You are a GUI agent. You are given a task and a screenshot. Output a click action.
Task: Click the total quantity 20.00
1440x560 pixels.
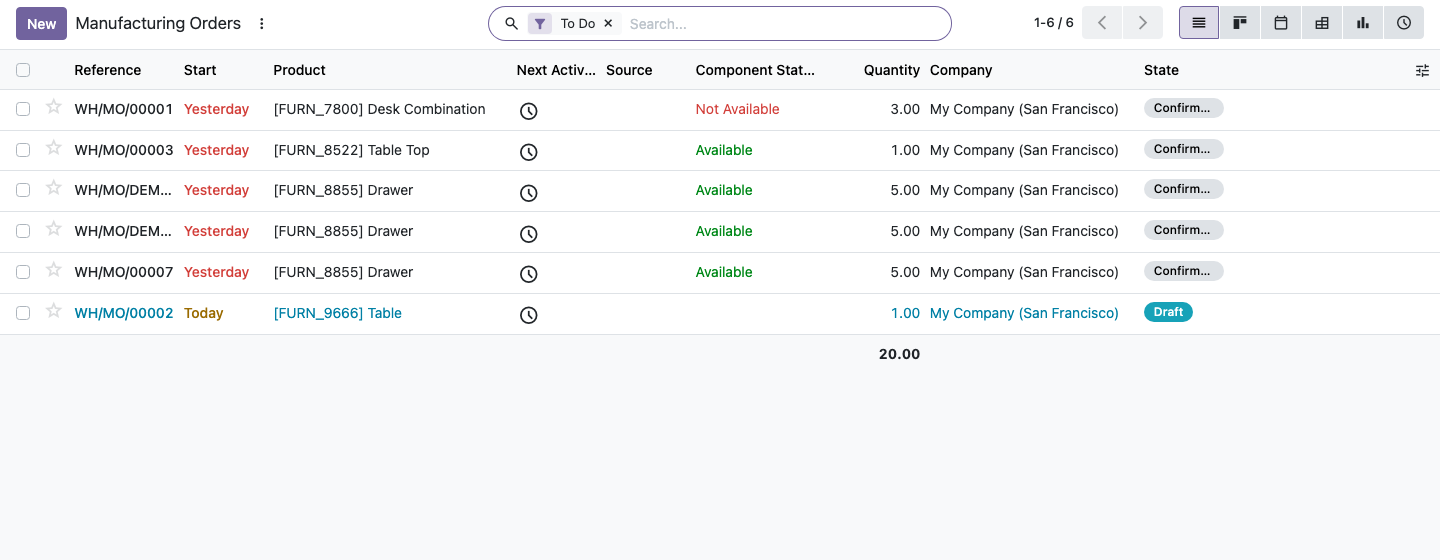click(x=899, y=354)
